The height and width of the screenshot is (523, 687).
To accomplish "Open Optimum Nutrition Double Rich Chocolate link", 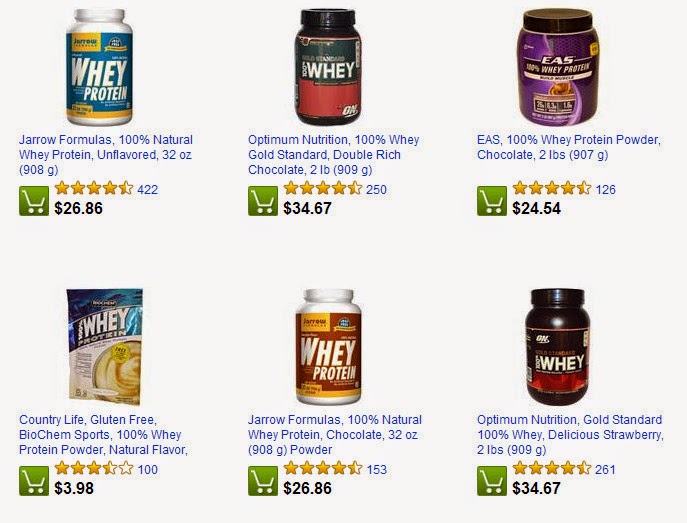I will click(333, 155).
